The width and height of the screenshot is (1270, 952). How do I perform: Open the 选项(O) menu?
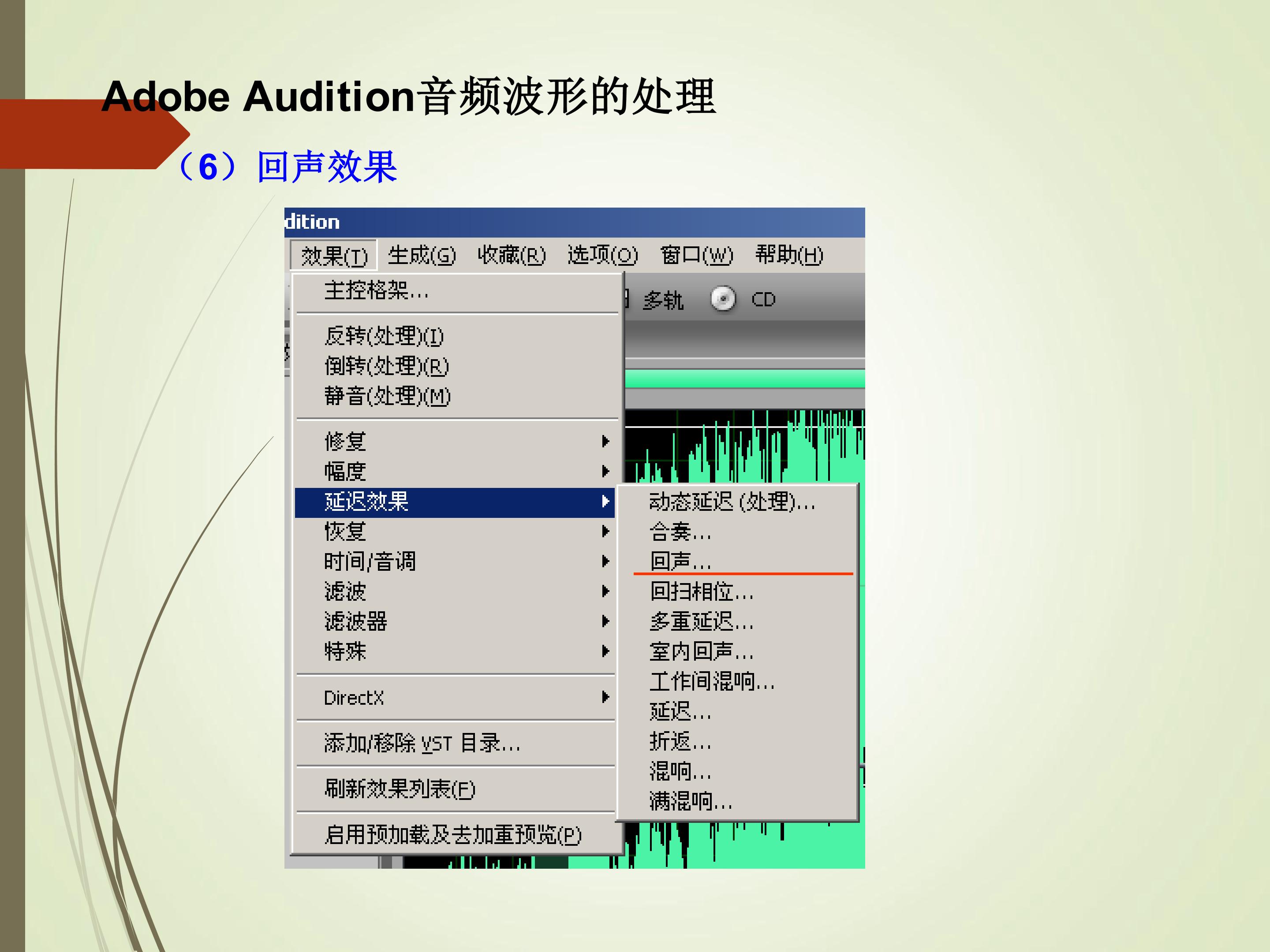coord(602,255)
